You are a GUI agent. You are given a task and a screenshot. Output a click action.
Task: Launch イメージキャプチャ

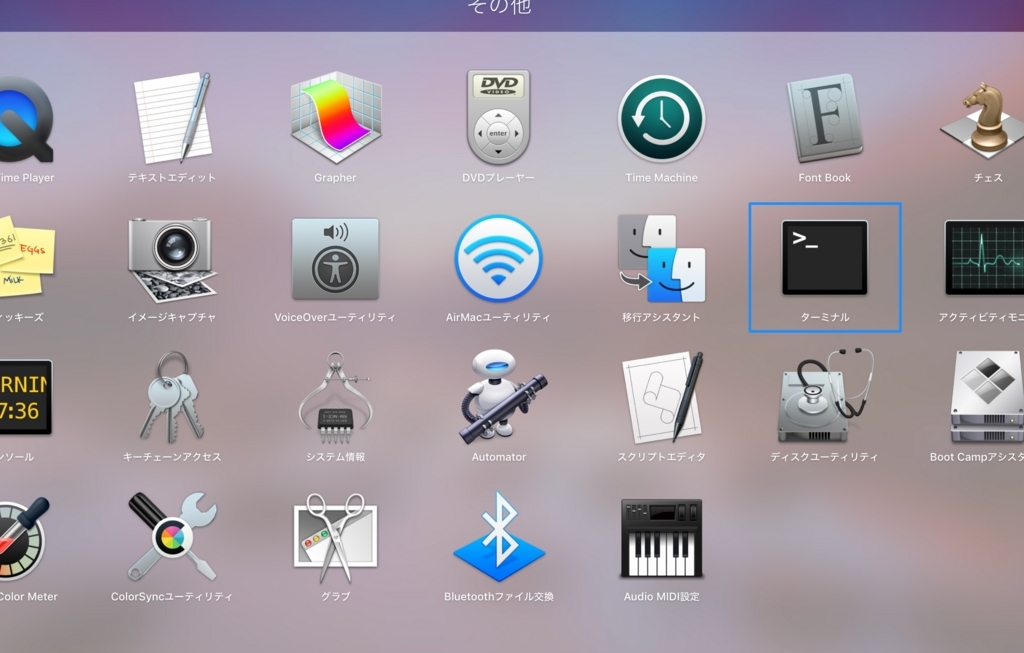(172, 260)
